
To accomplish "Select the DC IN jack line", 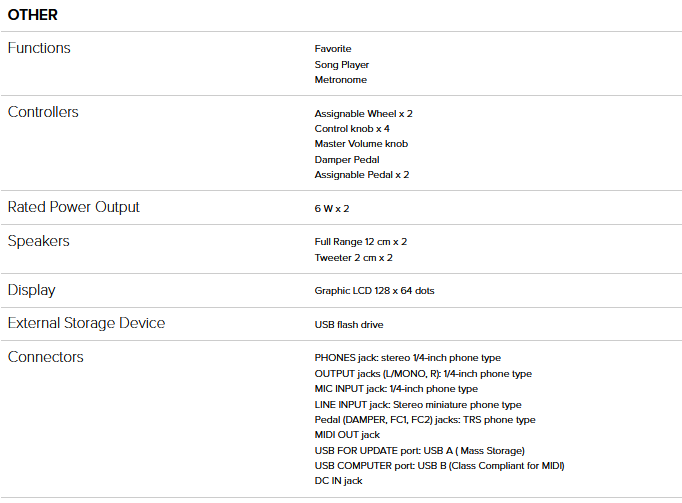I will pos(338,481).
